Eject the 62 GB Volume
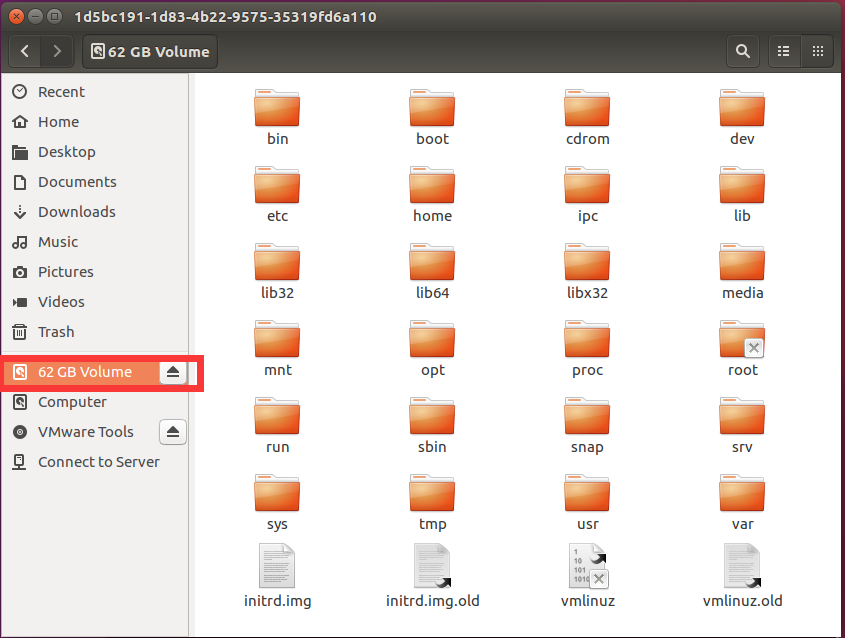Screen dimensions: 845x638 point(173,372)
